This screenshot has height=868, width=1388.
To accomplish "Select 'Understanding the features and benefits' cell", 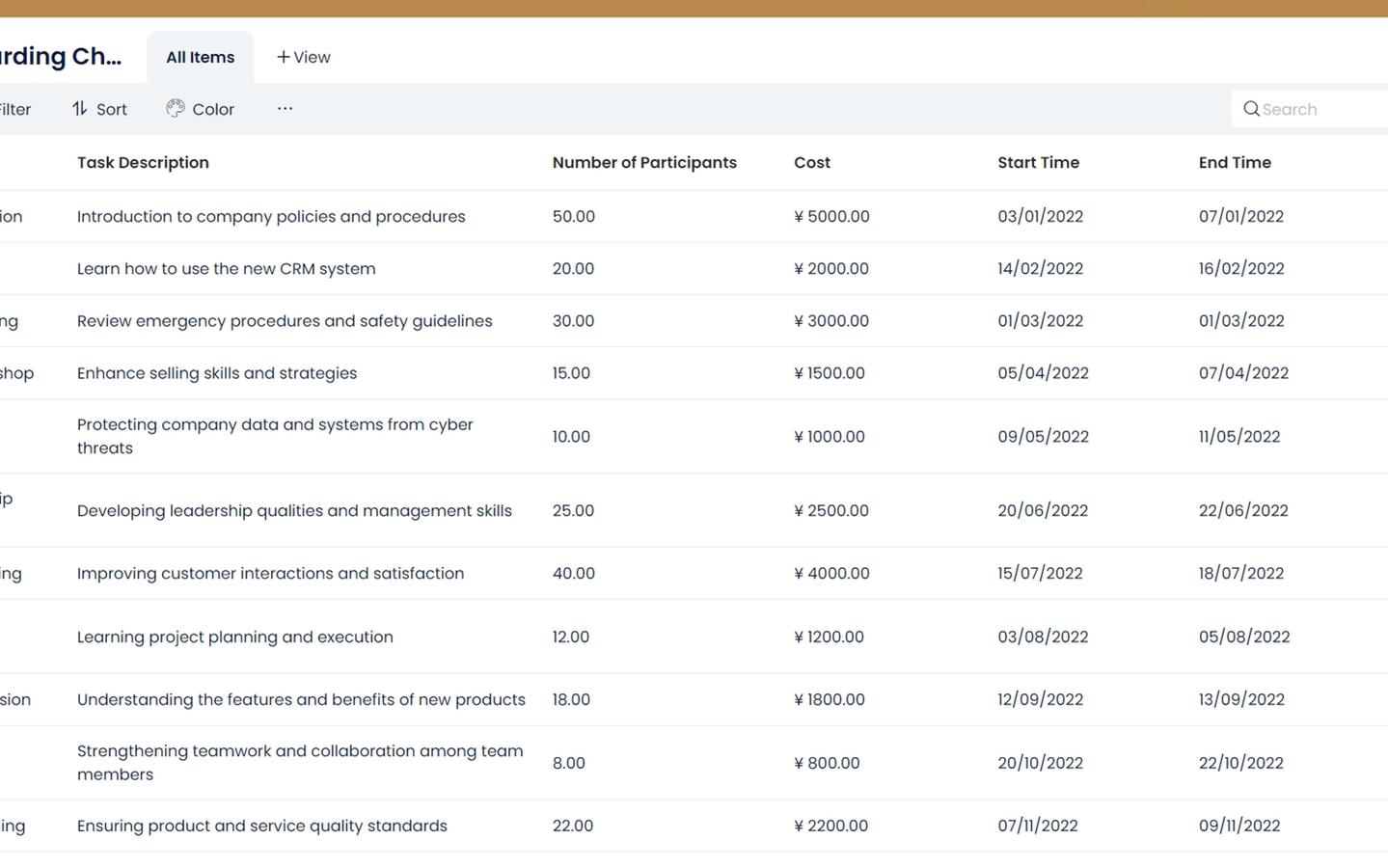I will coord(301,699).
